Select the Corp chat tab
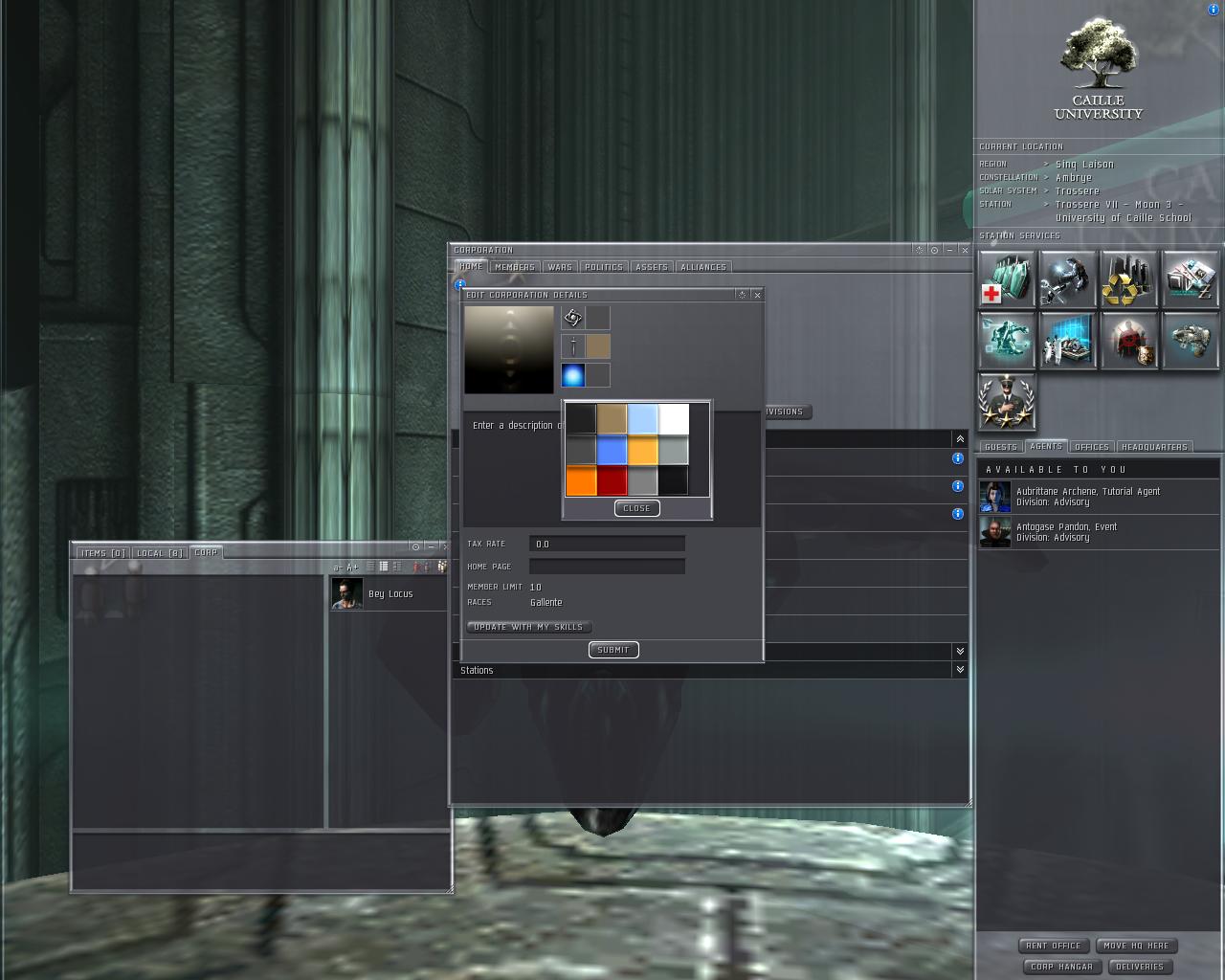 (x=206, y=553)
